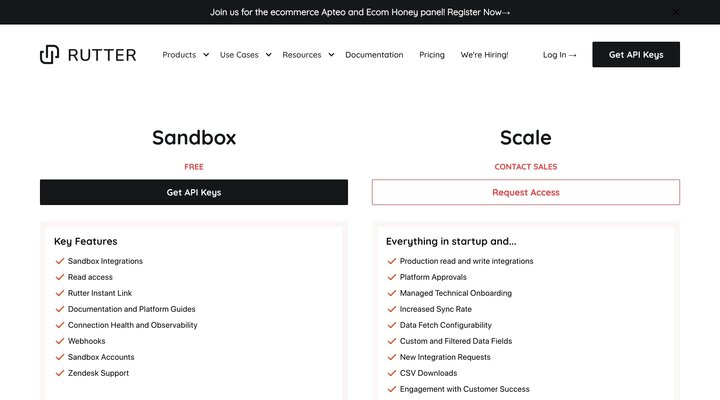Click the Rutter logo icon

click(x=49, y=54)
